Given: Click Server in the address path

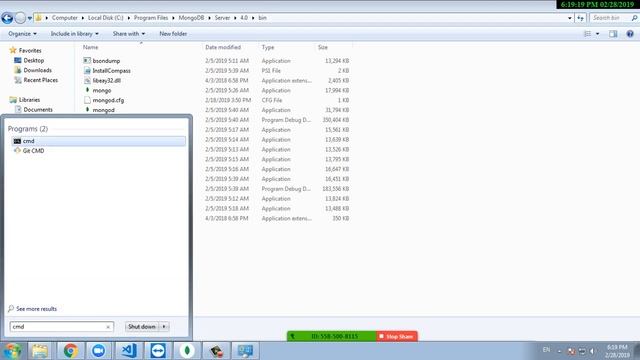Looking at the screenshot, I should click(222, 18).
